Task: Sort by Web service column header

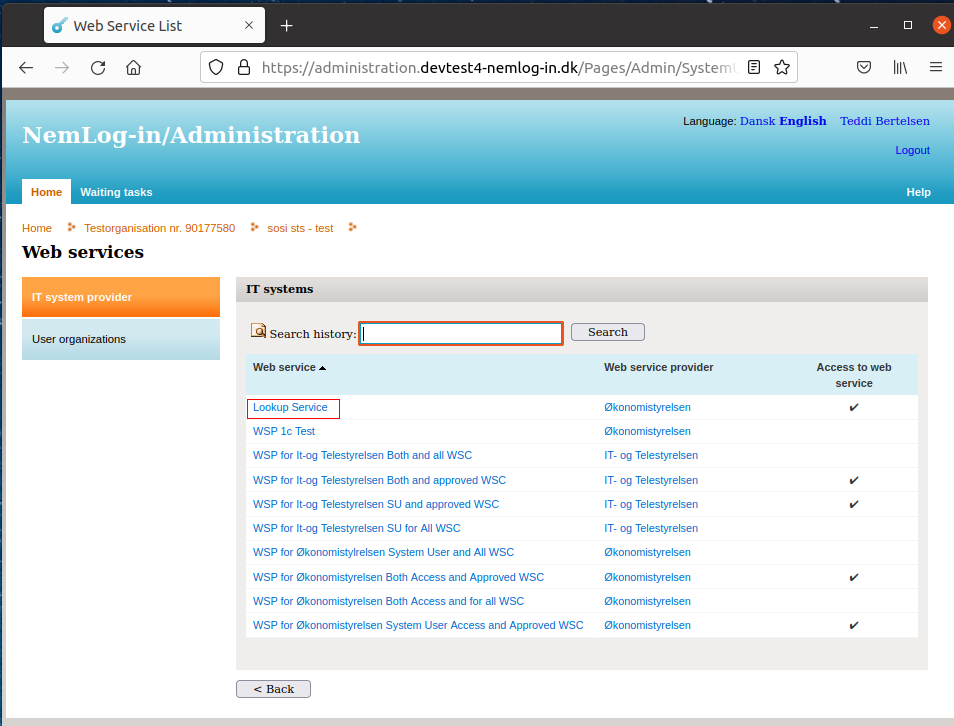Action: [x=285, y=368]
